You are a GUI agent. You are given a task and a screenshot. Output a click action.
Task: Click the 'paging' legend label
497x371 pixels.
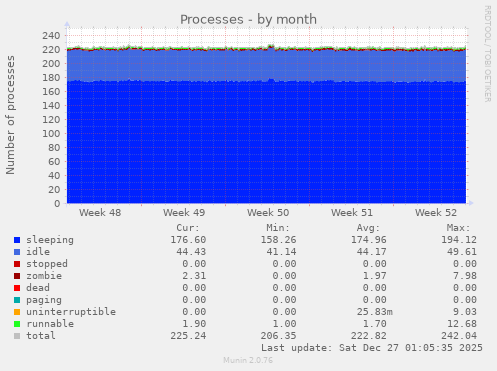44,300
